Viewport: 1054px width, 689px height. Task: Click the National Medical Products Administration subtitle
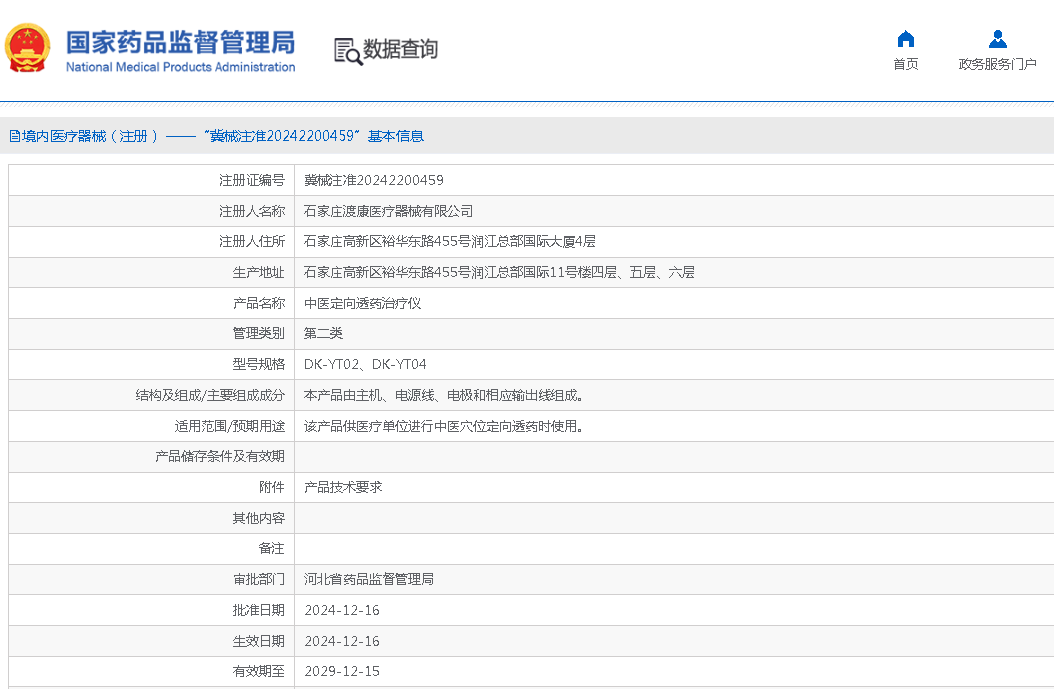pyautogui.click(x=180, y=67)
